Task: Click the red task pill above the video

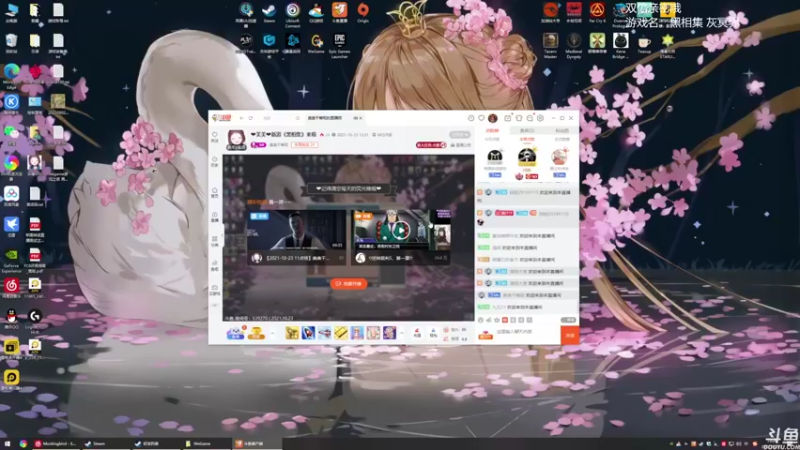Action: click(431, 145)
